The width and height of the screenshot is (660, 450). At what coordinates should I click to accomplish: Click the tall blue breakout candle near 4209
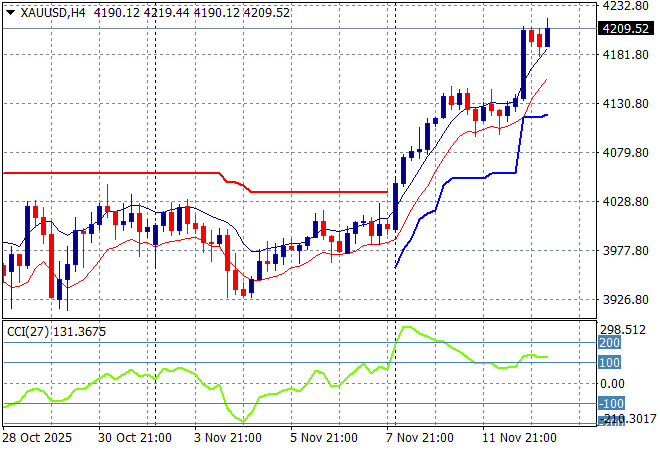tap(523, 64)
